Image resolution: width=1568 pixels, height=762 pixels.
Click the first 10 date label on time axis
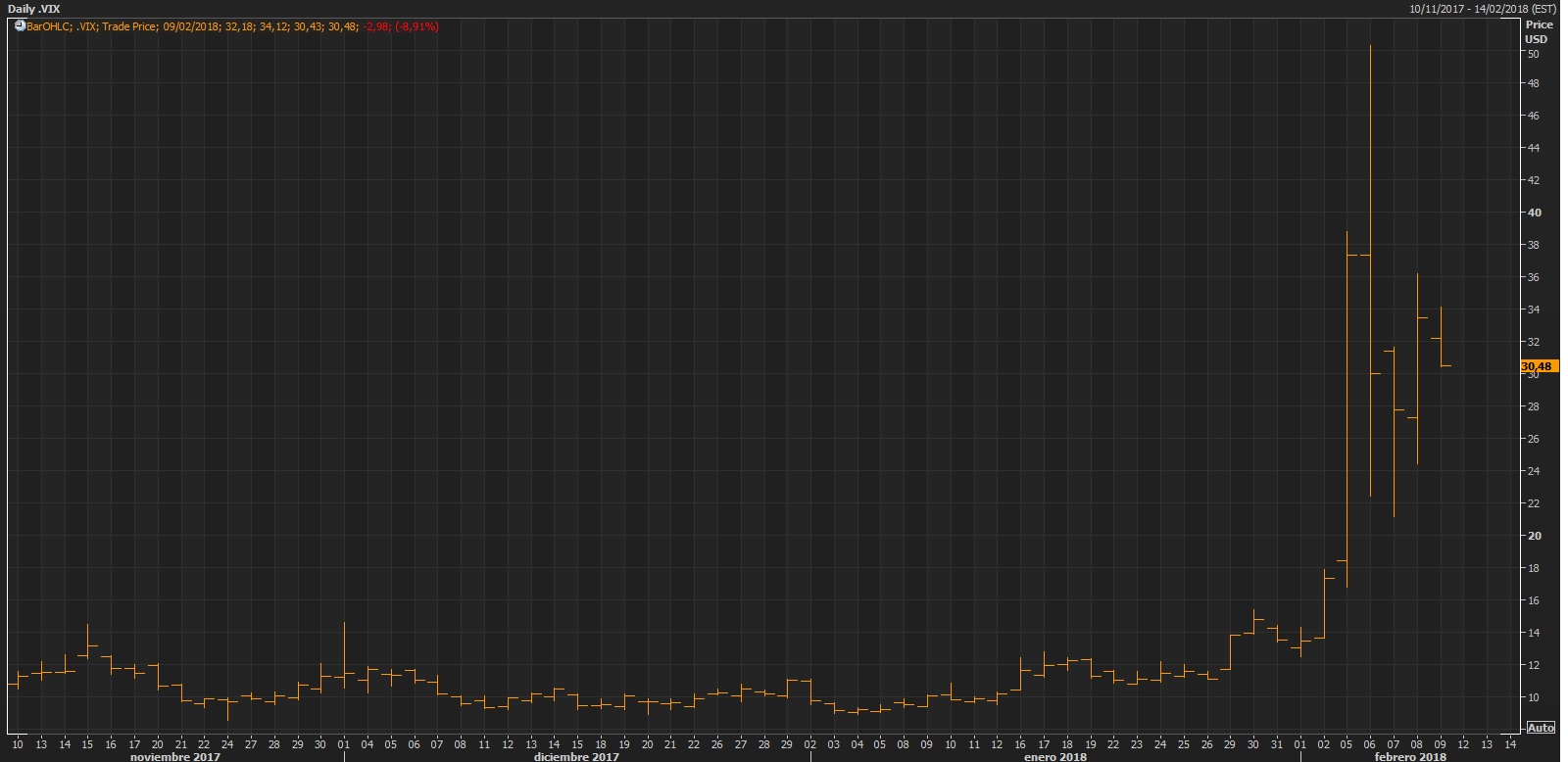pyautogui.click(x=18, y=744)
